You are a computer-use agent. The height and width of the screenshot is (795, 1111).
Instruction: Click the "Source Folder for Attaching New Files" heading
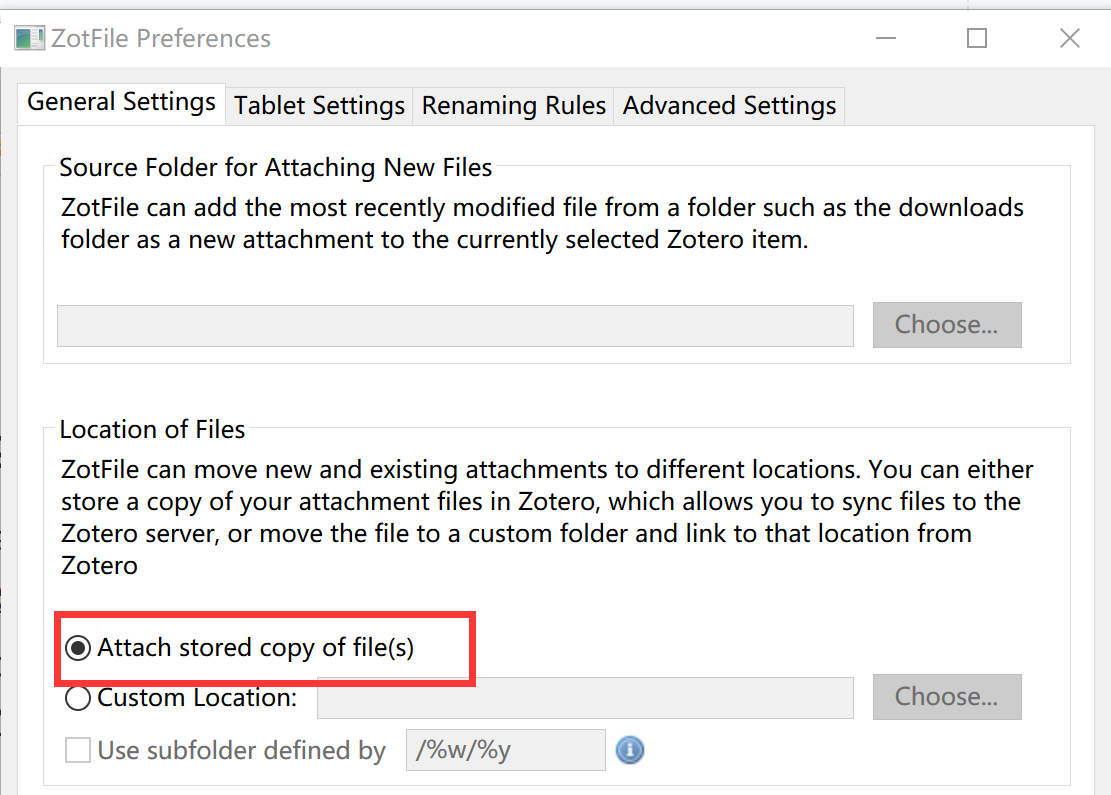[x=276, y=168]
